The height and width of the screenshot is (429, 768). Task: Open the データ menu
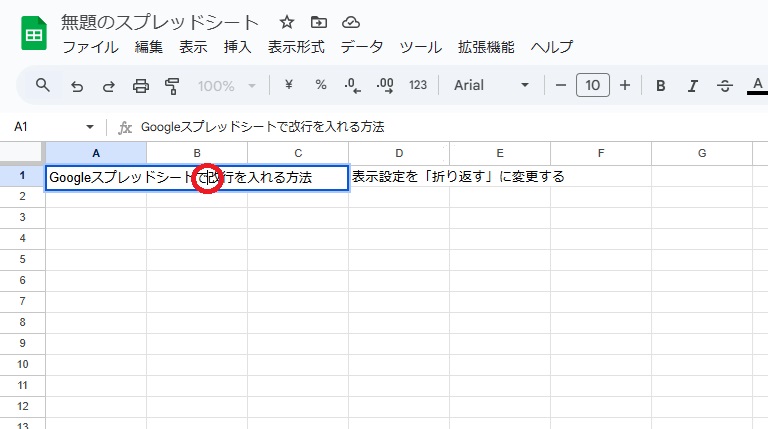[361, 47]
